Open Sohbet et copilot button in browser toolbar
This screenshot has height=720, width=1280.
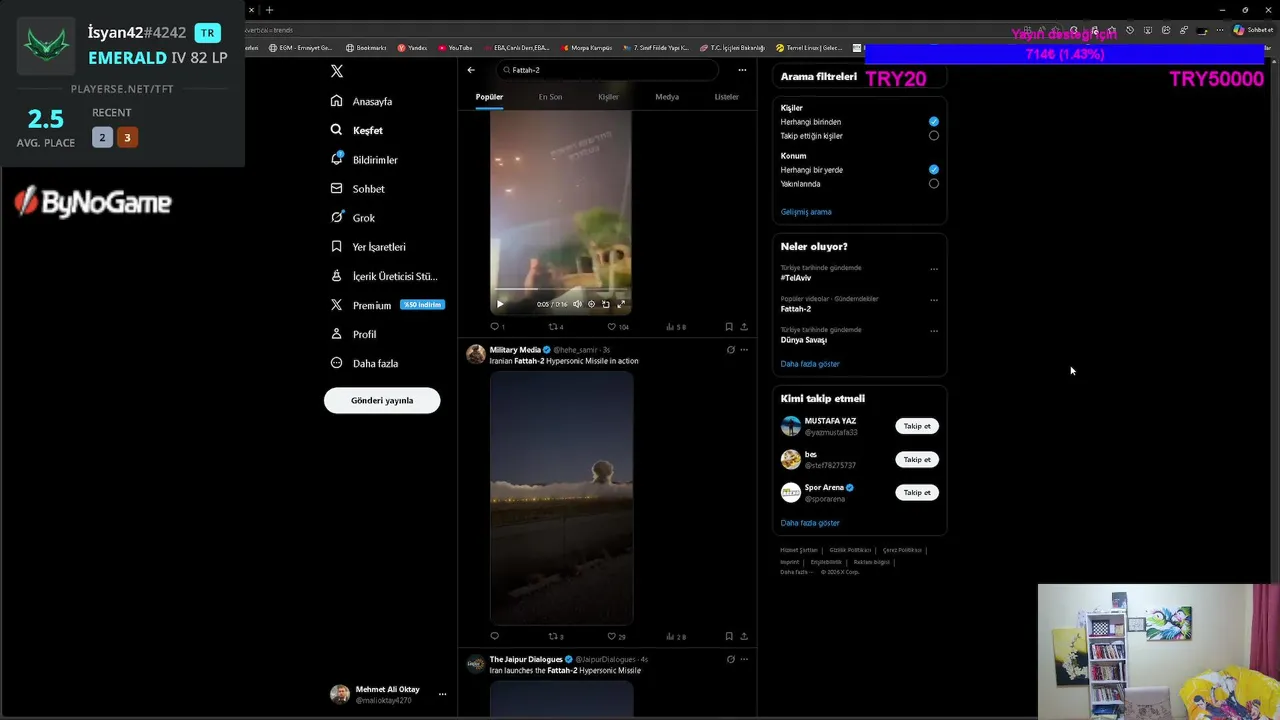pyautogui.click(x=1253, y=30)
